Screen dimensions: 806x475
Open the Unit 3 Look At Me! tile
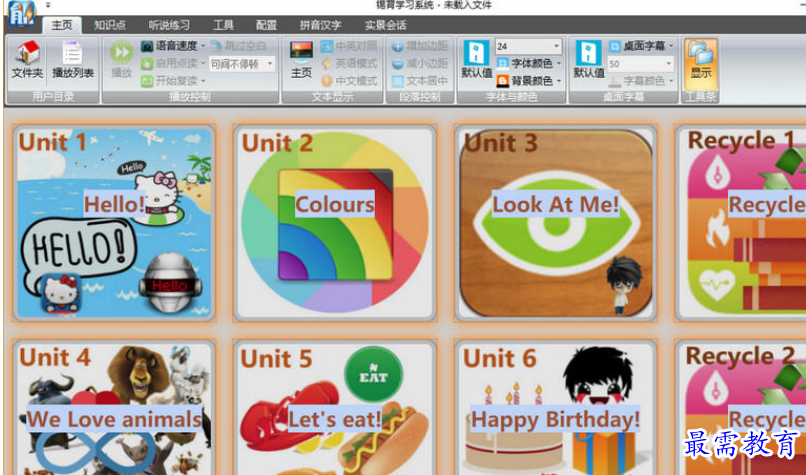coord(556,223)
